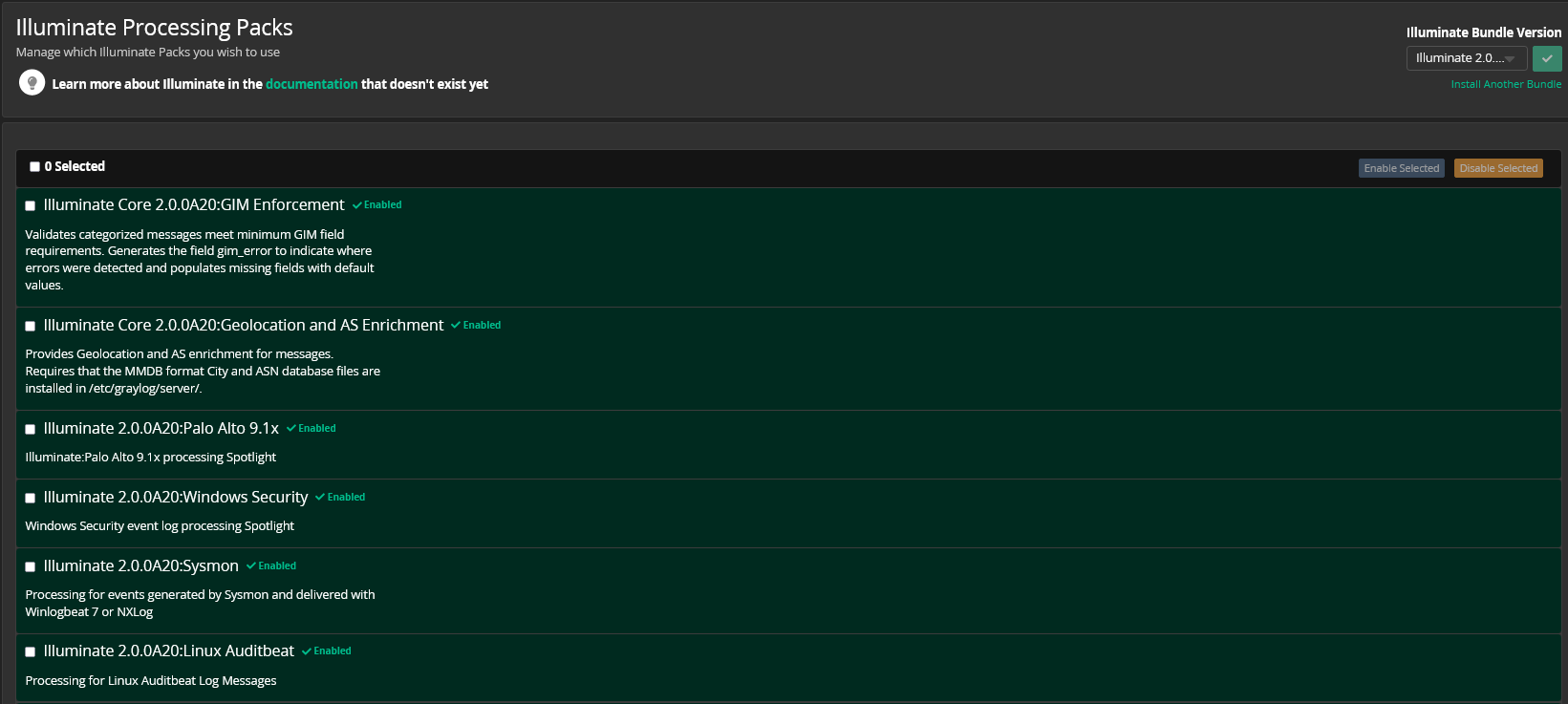The image size is (1568, 704).
Task: Click the Illuminate 2.0.0A20:Sysmon title
Action: (141, 565)
